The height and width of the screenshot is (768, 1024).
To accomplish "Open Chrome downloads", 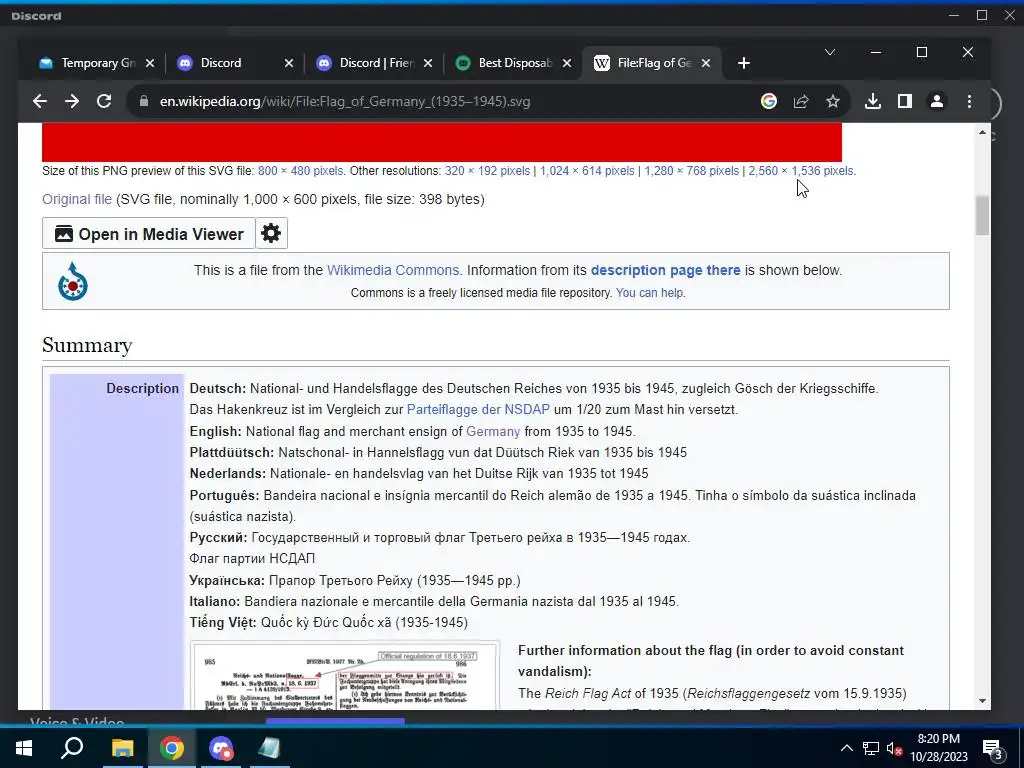I will click(872, 101).
